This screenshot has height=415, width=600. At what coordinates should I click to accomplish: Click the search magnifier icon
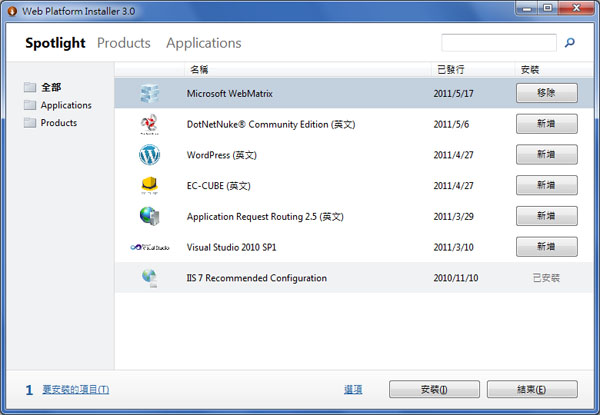(x=570, y=42)
